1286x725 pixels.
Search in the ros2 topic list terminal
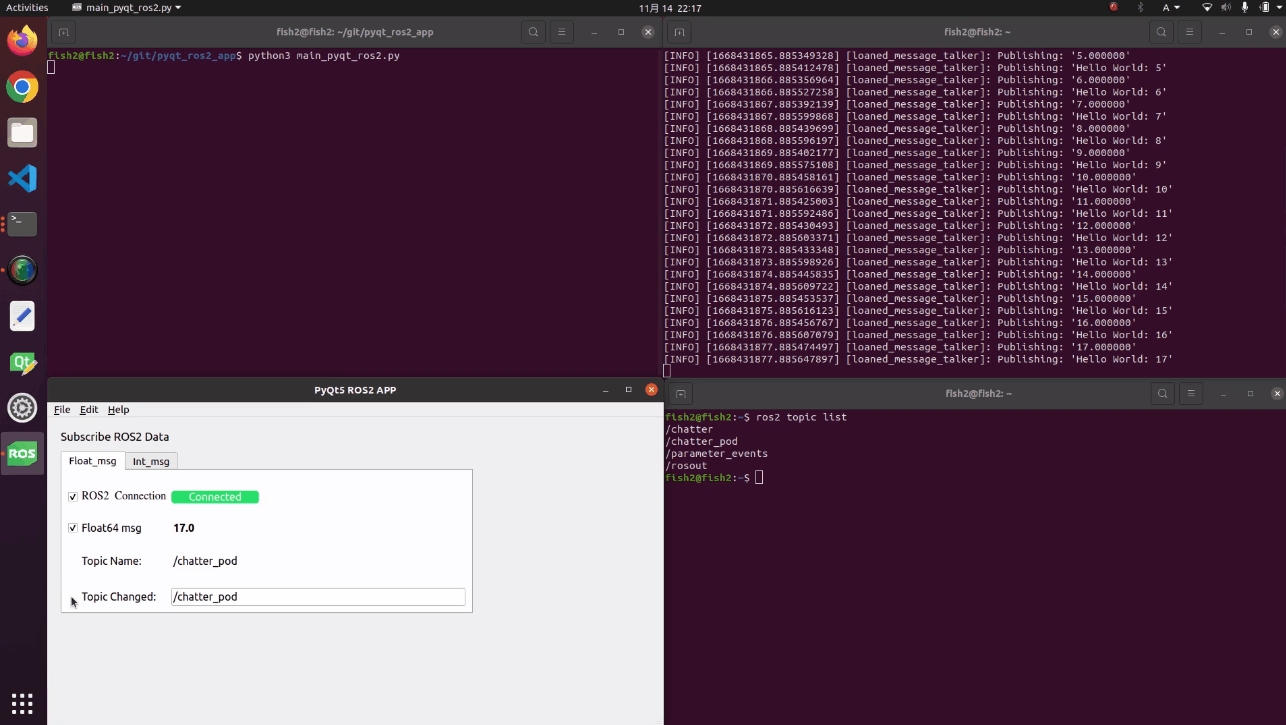pyautogui.click(x=1162, y=394)
